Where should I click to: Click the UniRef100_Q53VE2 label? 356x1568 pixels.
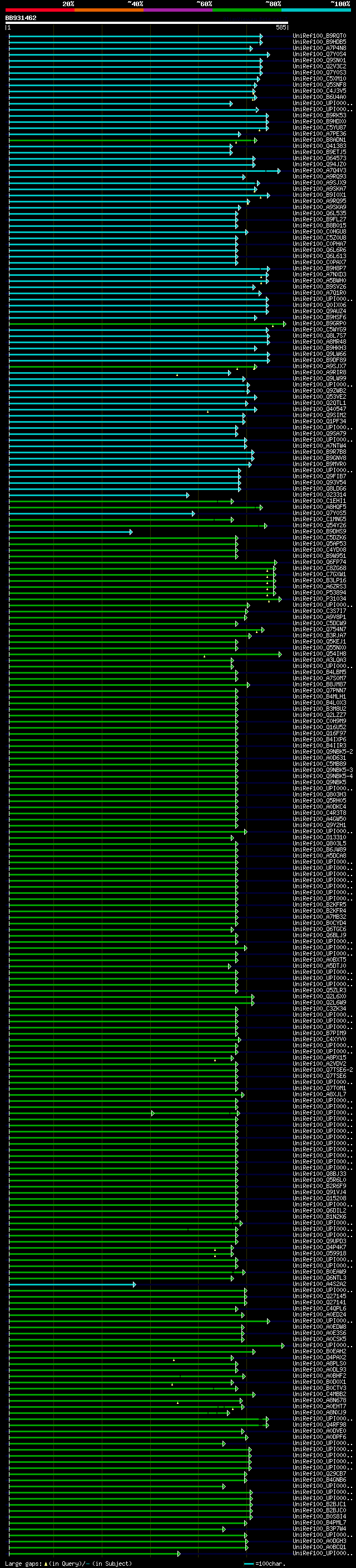[x=319, y=397]
